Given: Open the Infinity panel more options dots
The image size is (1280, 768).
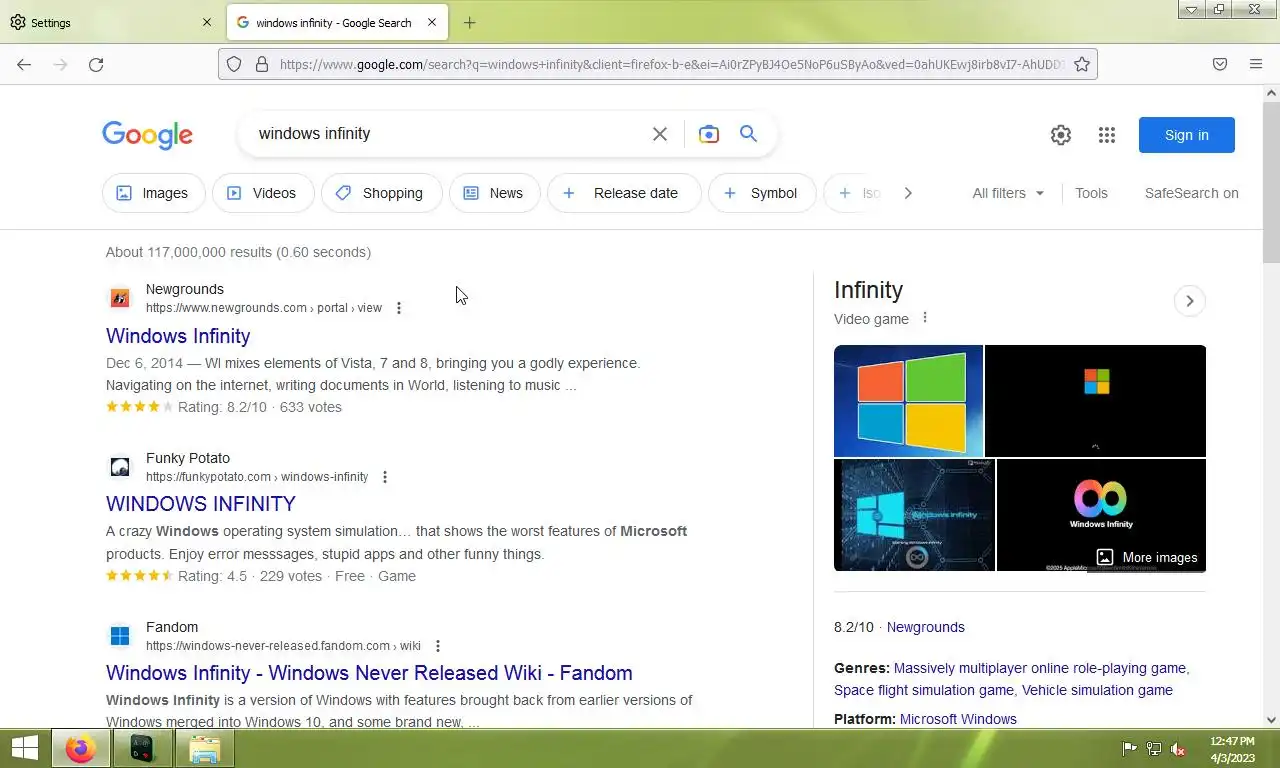Looking at the screenshot, I should pyautogui.click(x=925, y=318).
